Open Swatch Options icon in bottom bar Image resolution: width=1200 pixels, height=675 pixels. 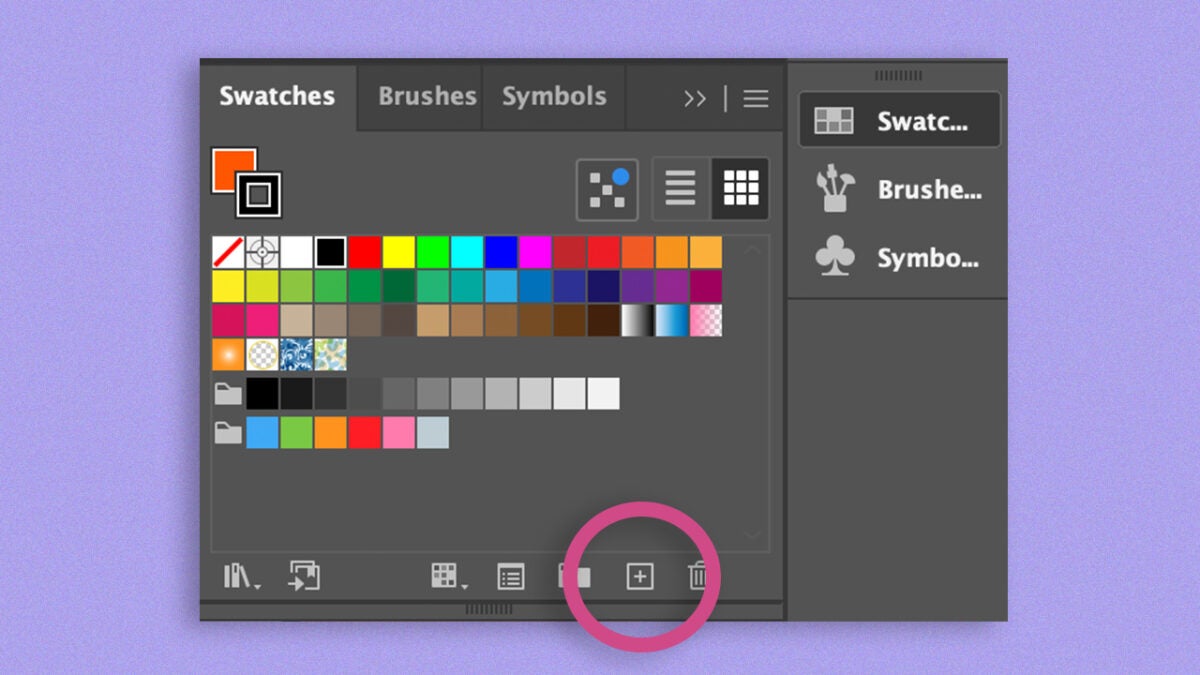tap(511, 576)
